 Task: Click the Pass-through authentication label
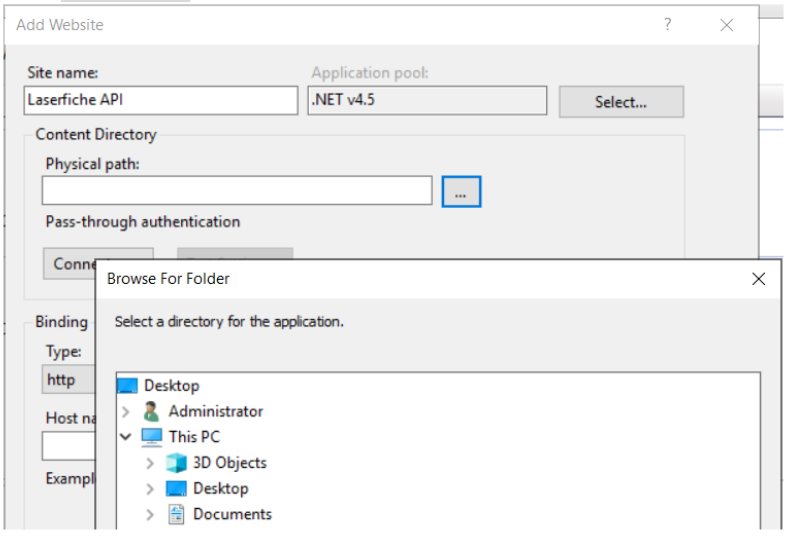click(143, 222)
